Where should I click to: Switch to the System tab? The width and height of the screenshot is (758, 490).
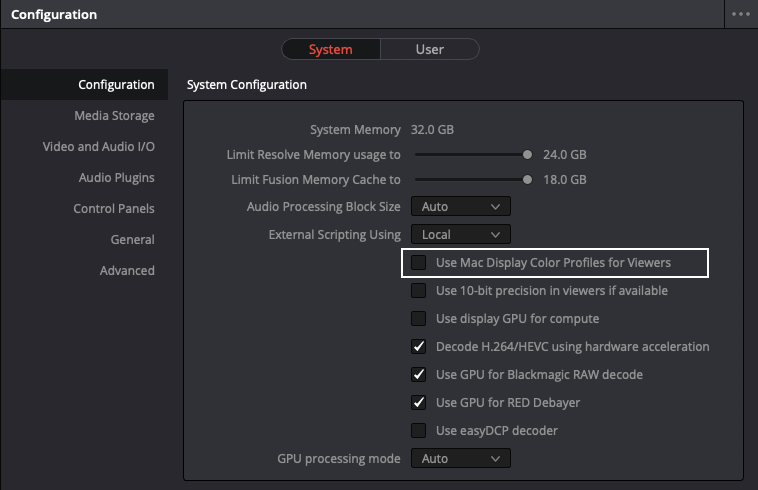click(x=331, y=49)
